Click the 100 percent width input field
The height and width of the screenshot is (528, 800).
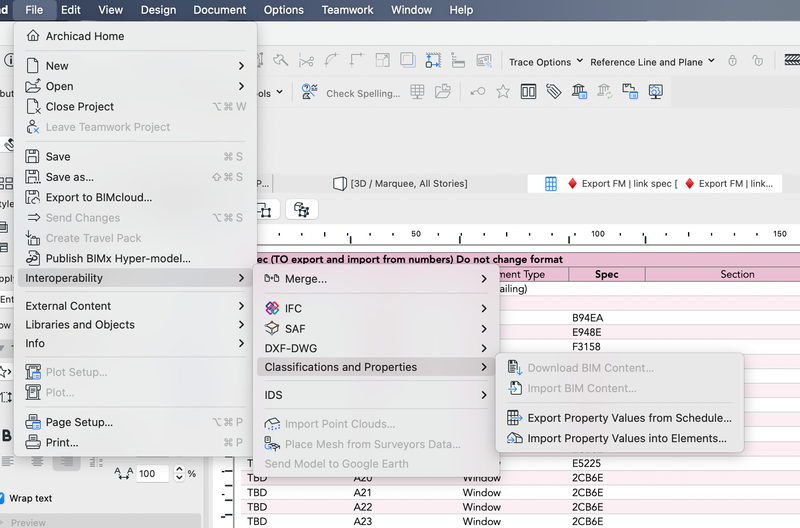(153, 473)
